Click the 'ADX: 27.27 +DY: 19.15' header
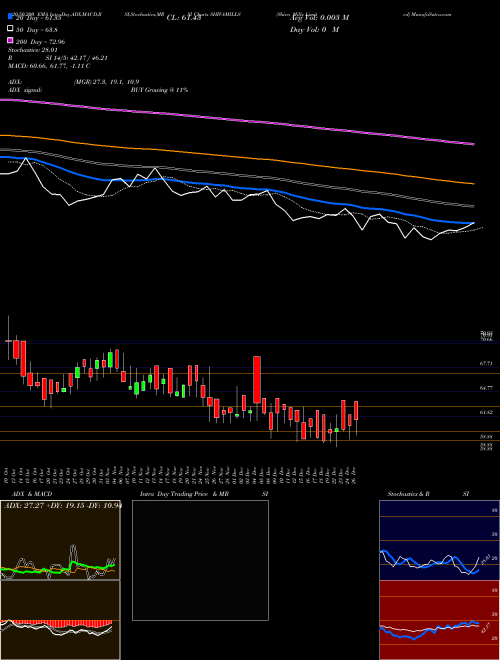This screenshot has height=660, width=500. click(62, 505)
